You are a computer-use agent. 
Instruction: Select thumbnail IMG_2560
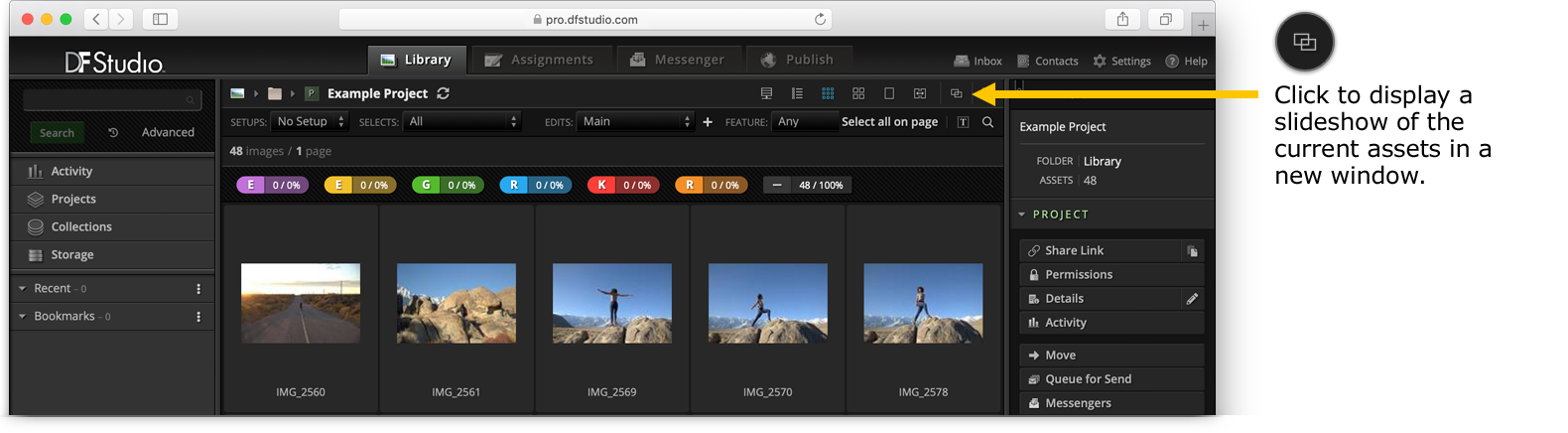pos(301,304)
